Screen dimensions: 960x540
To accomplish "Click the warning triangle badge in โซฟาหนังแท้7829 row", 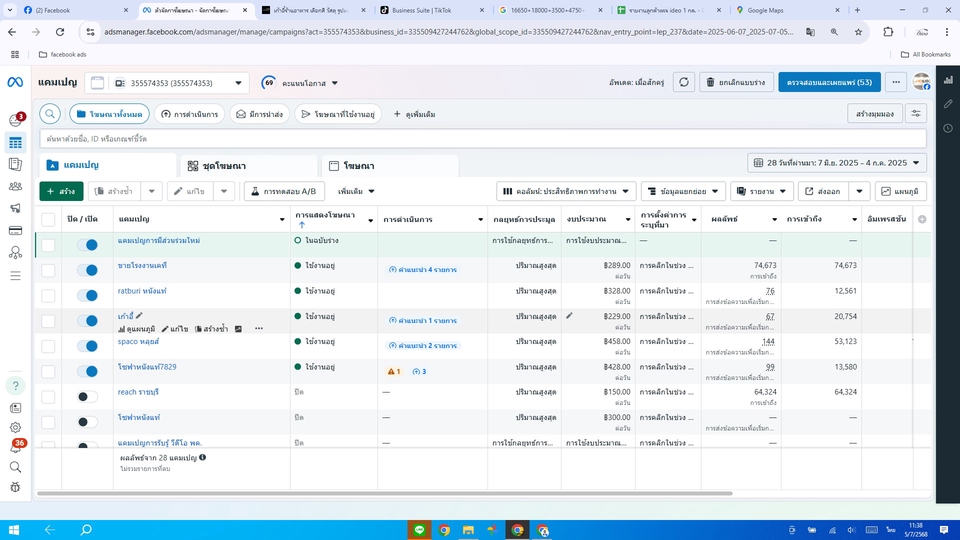I will (x=394, y=372).
